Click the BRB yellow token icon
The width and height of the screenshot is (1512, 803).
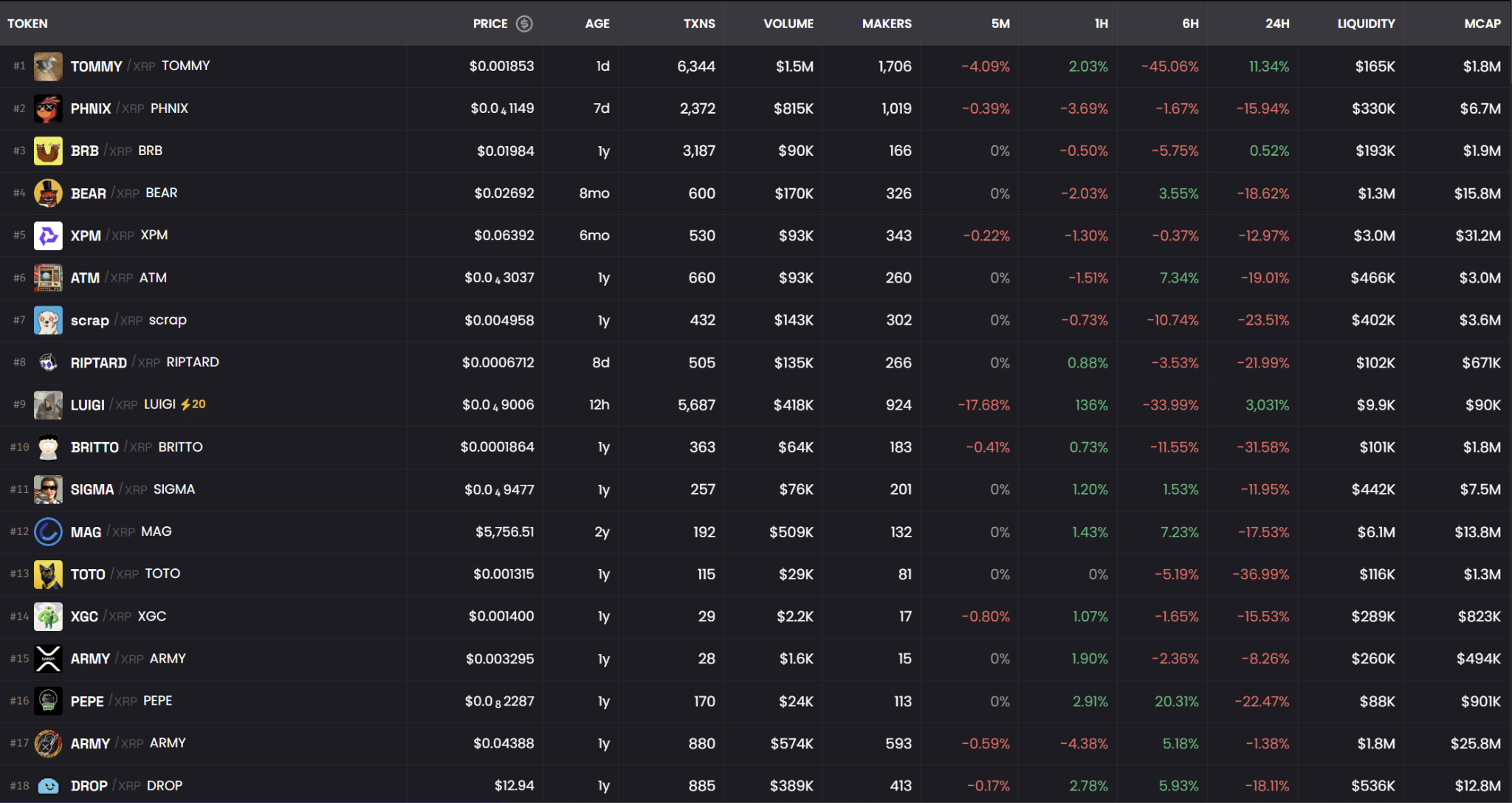[48, 151]
